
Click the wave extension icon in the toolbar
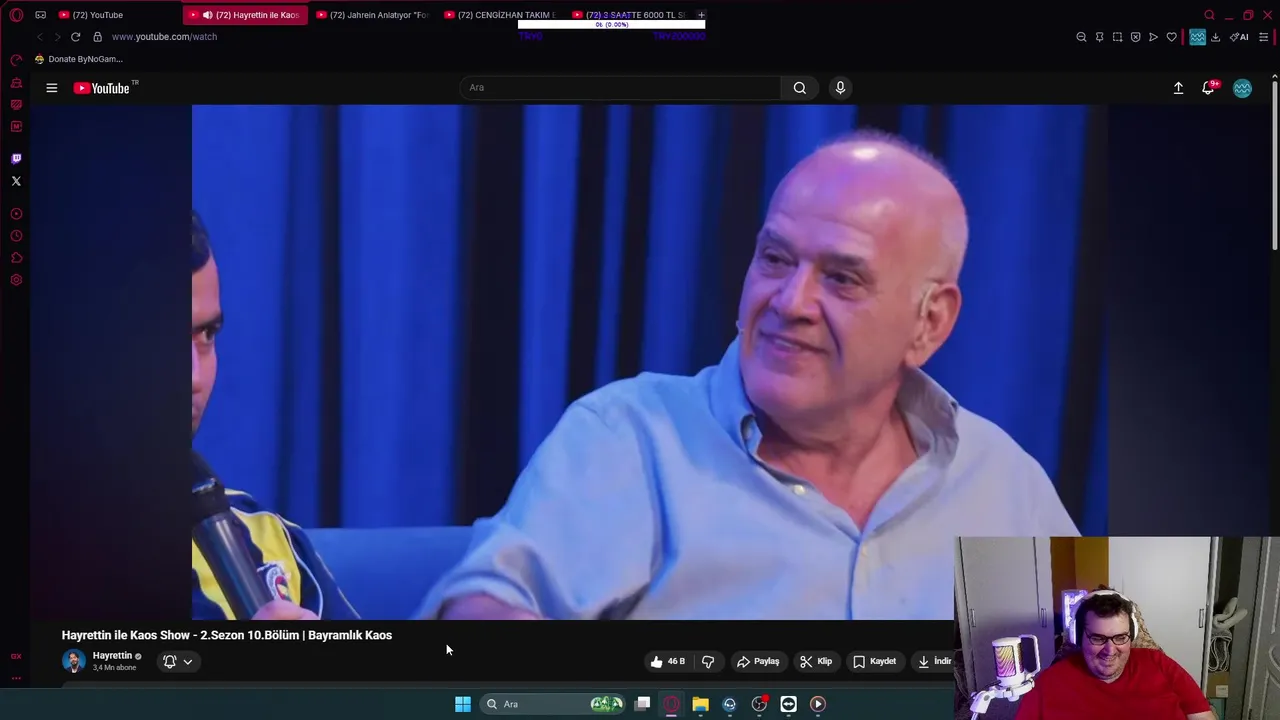[x=1197, y=37]
